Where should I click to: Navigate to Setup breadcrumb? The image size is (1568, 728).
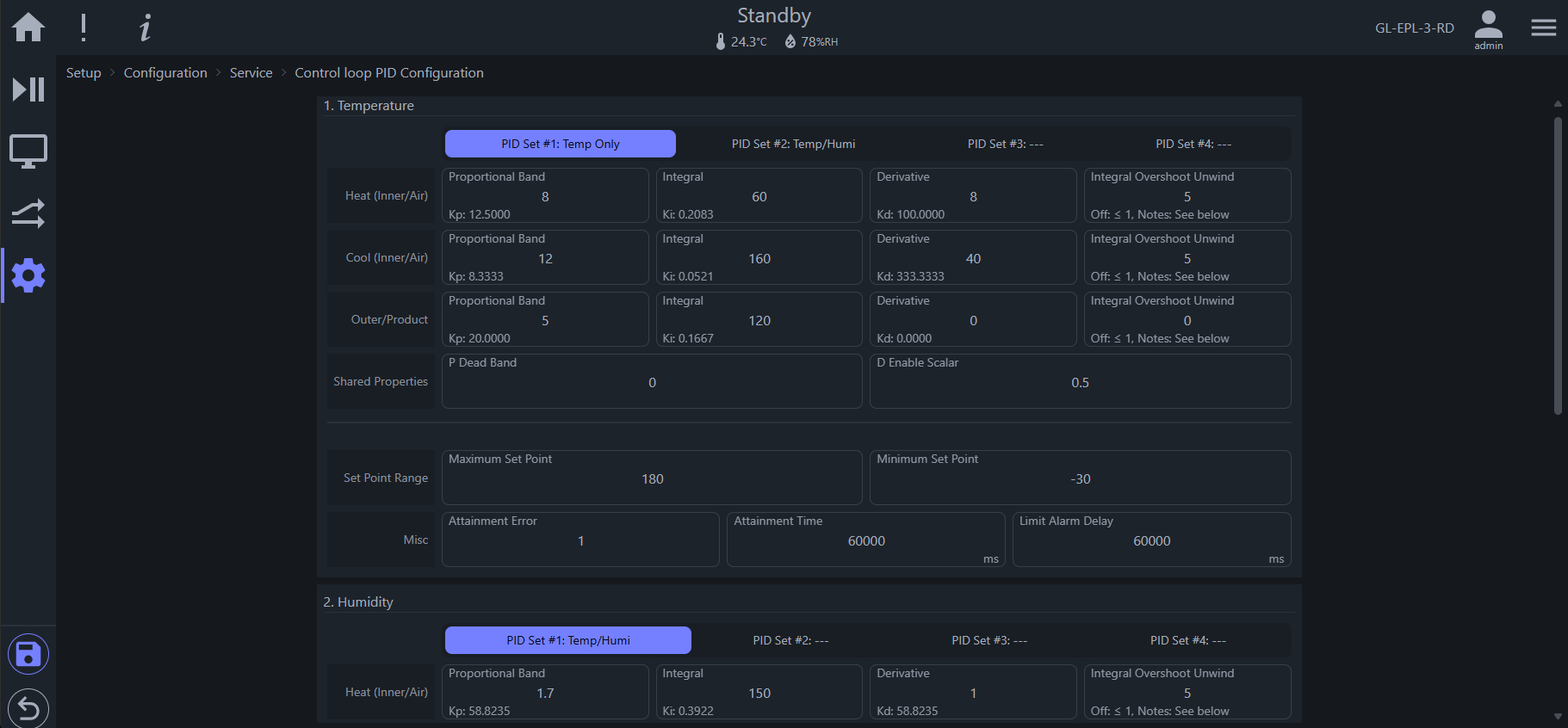pyautogui.click(x=84, y=73)
